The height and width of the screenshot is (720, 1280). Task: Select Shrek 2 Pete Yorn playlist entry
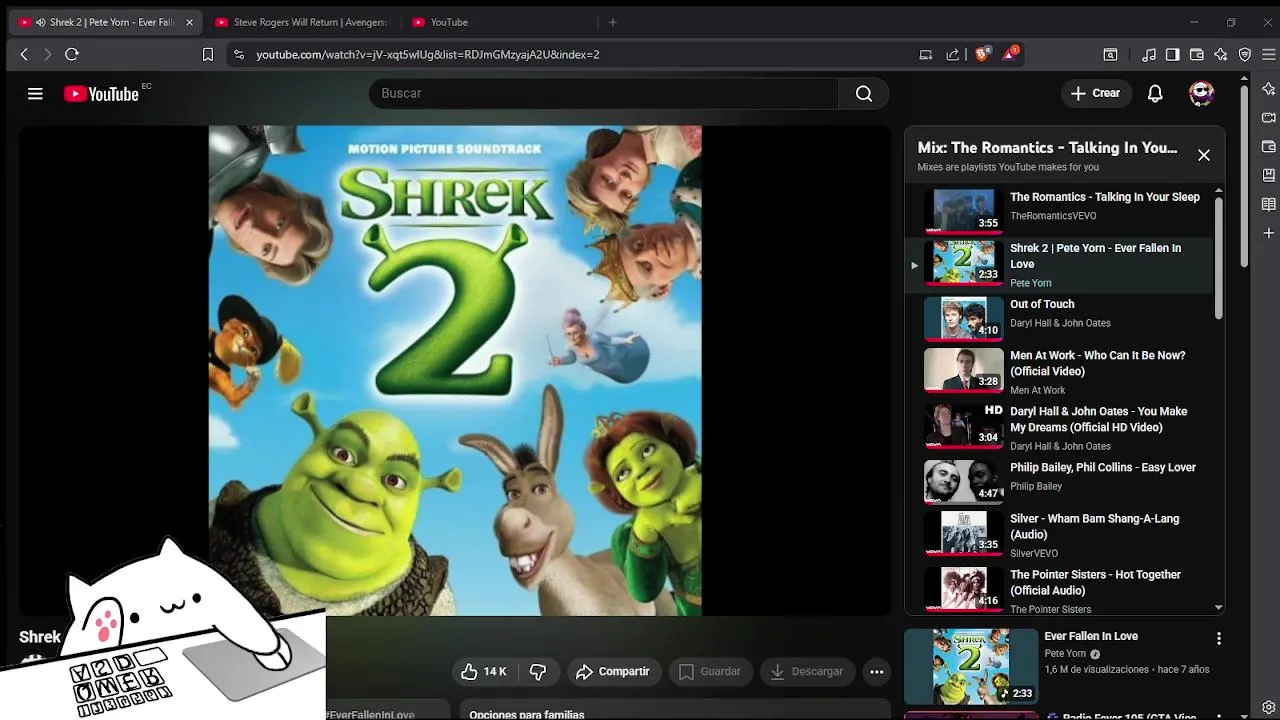[x=1060, y=265]
